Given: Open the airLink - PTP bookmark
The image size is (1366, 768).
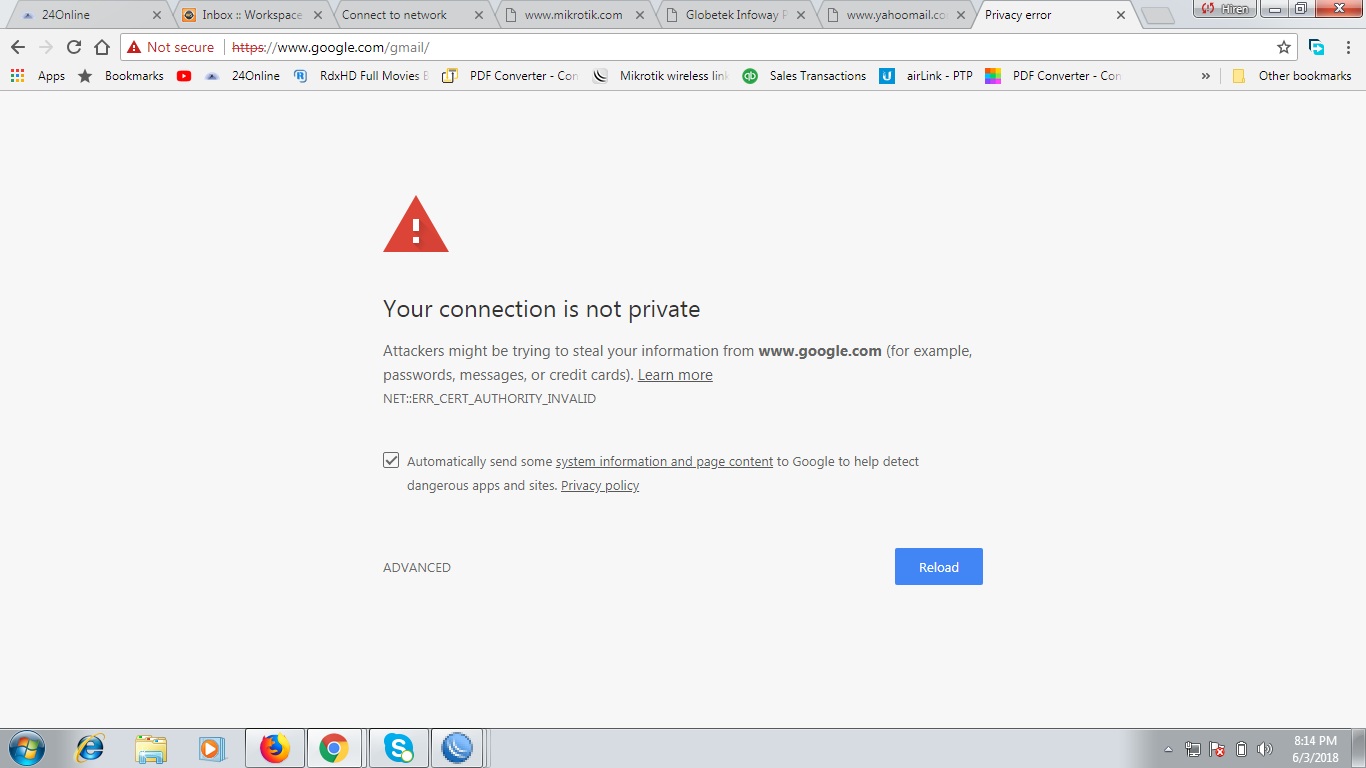Looking at the screenshot, I should click(926, 76).
